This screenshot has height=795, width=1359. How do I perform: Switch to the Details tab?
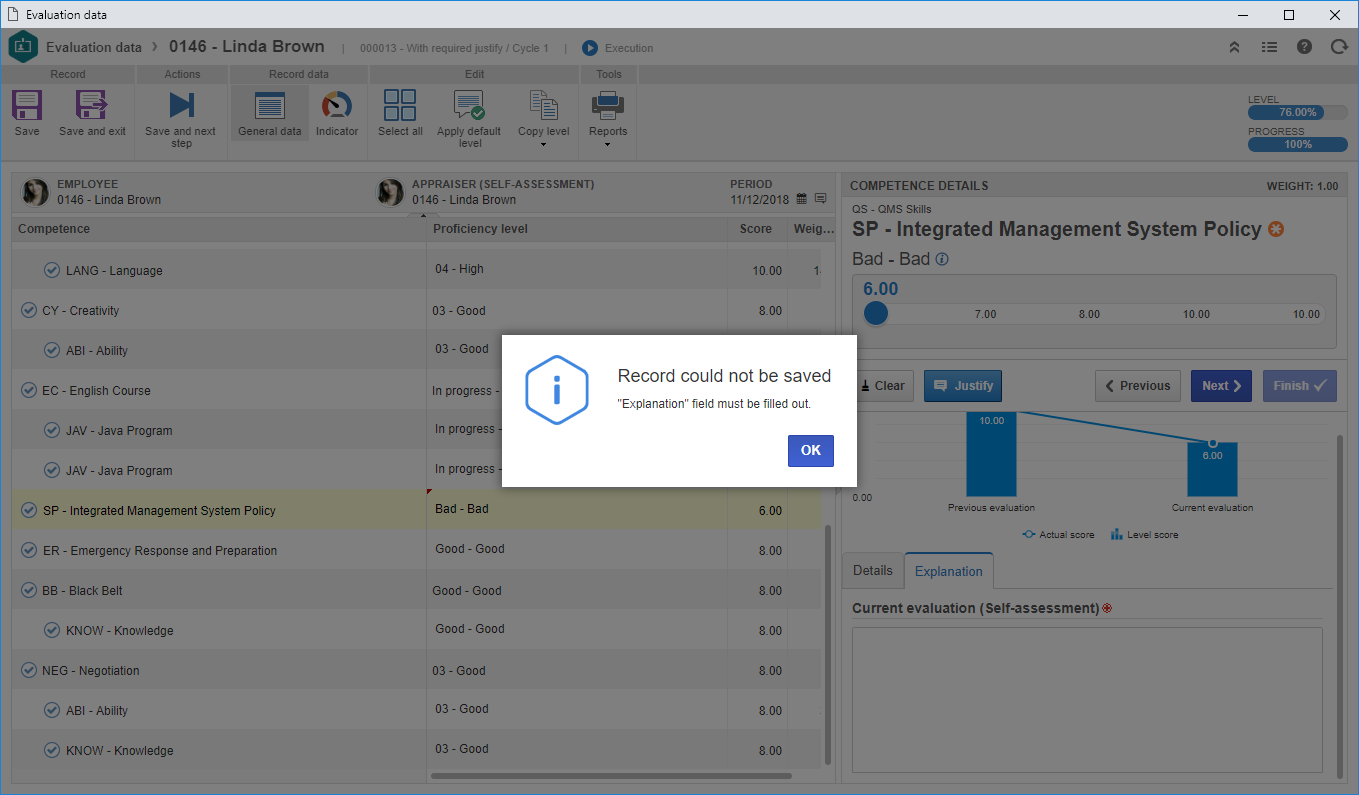[872, 571]
